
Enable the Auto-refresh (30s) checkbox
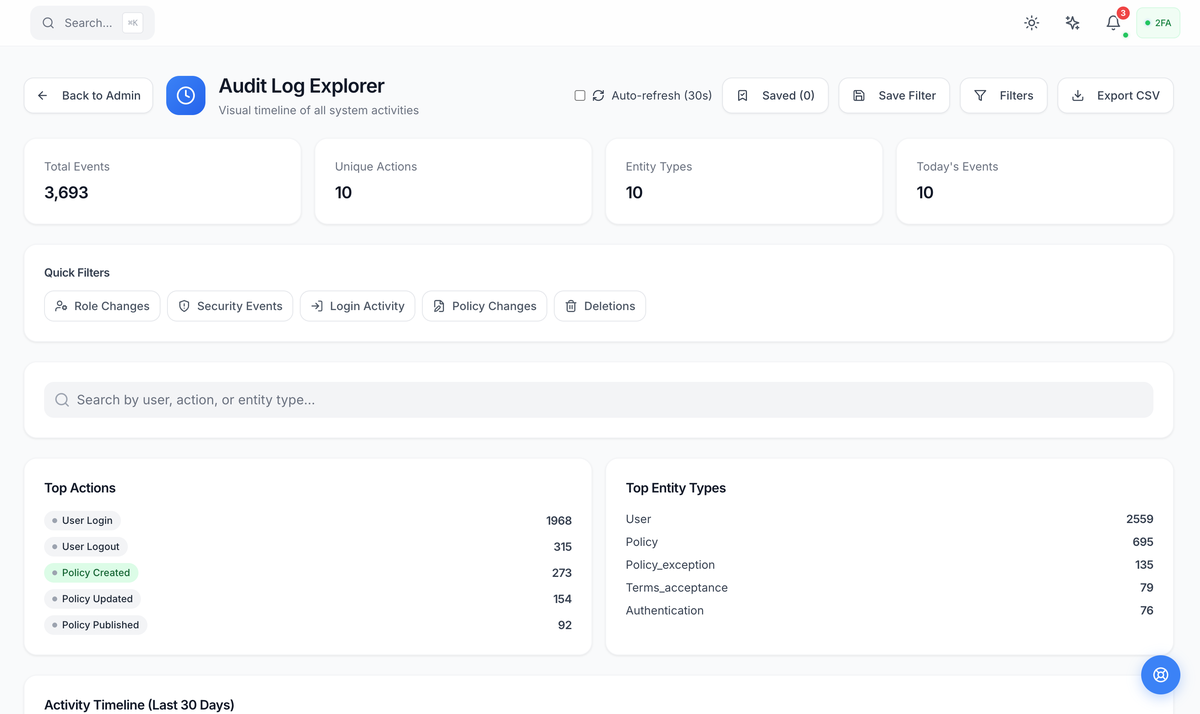[580, 95]
